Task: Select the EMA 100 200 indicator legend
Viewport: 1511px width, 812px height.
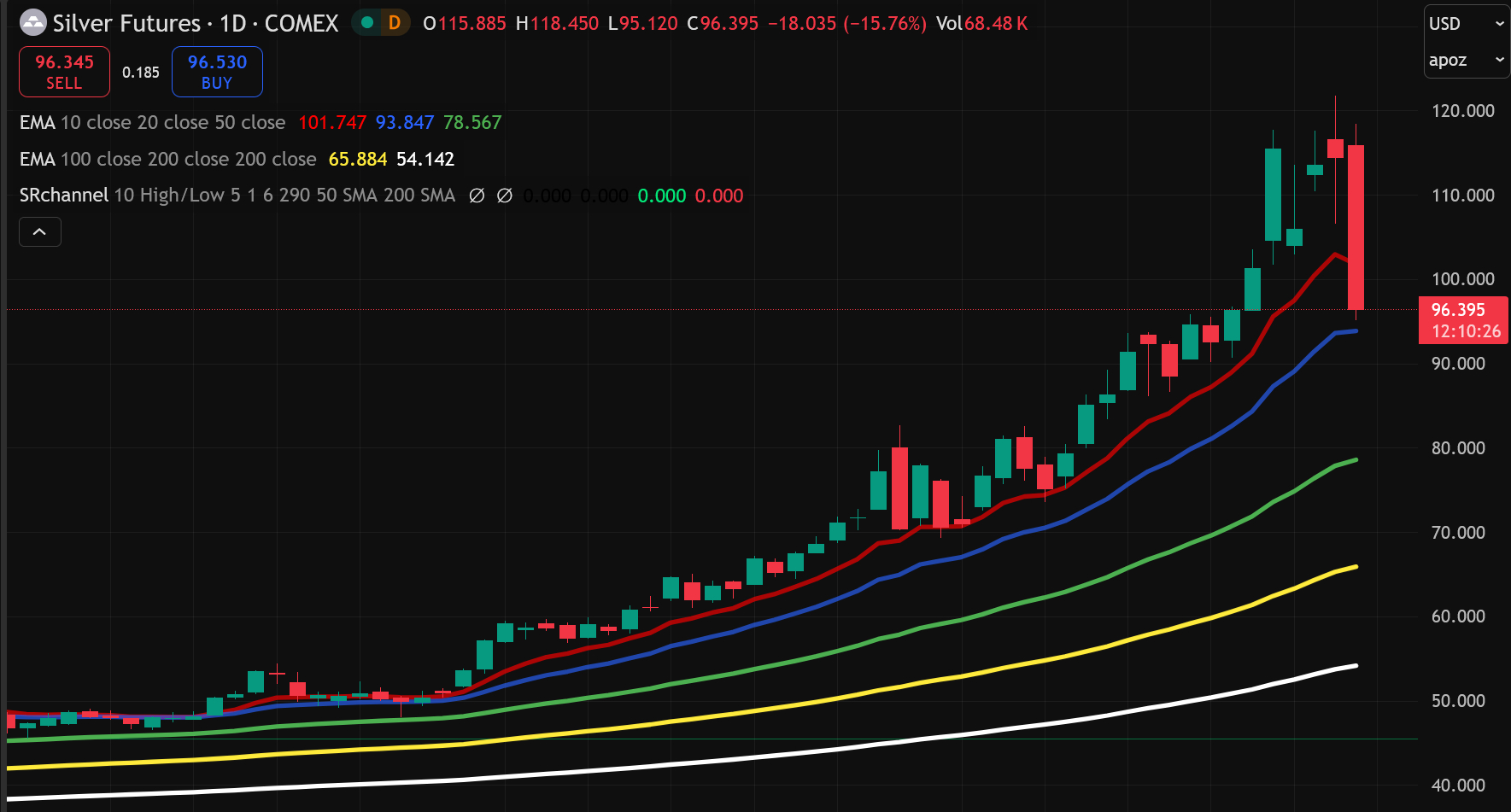Action: 167,160
